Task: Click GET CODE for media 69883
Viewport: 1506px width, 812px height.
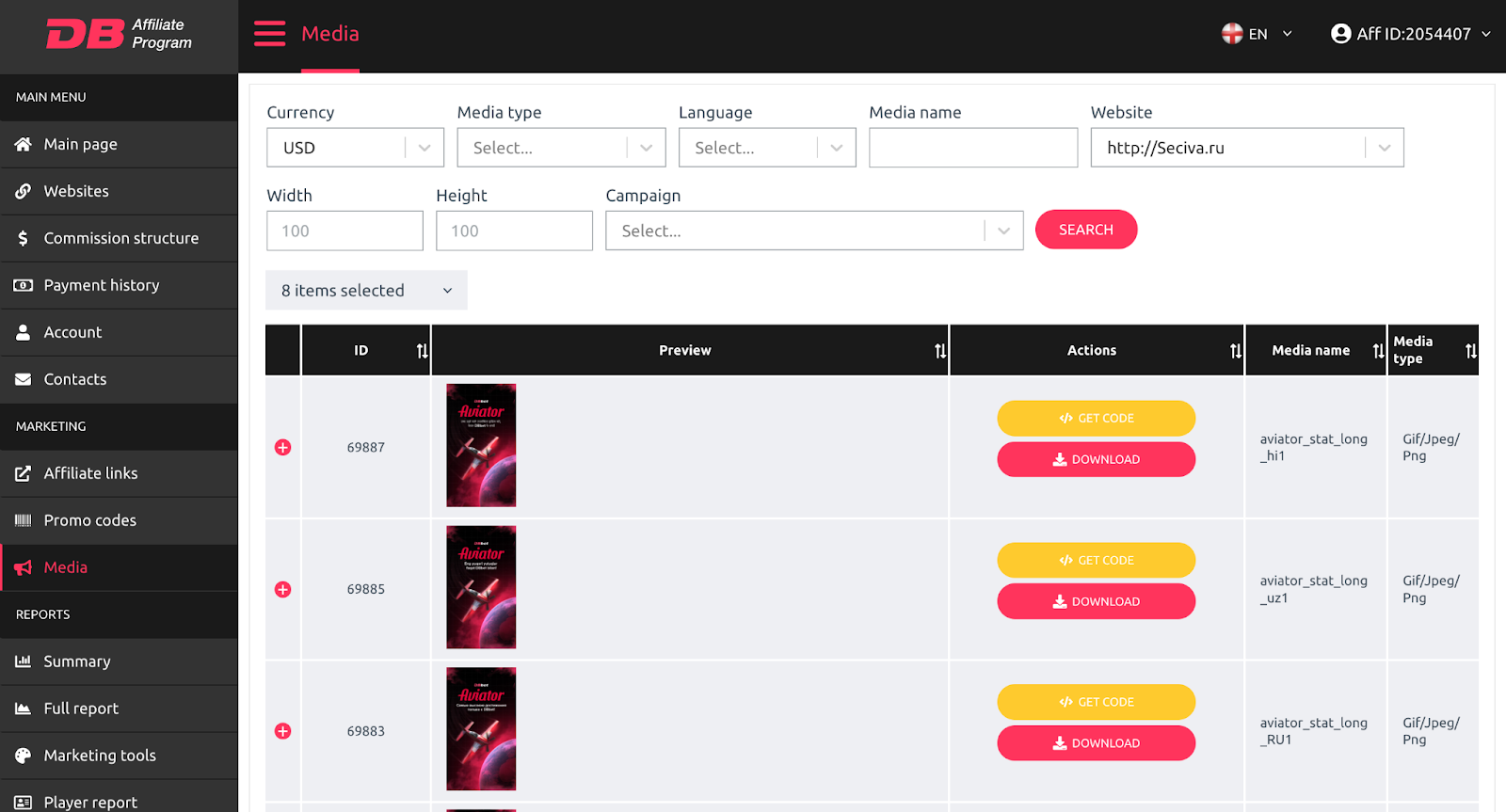Action: click(x=1097, y=702)
